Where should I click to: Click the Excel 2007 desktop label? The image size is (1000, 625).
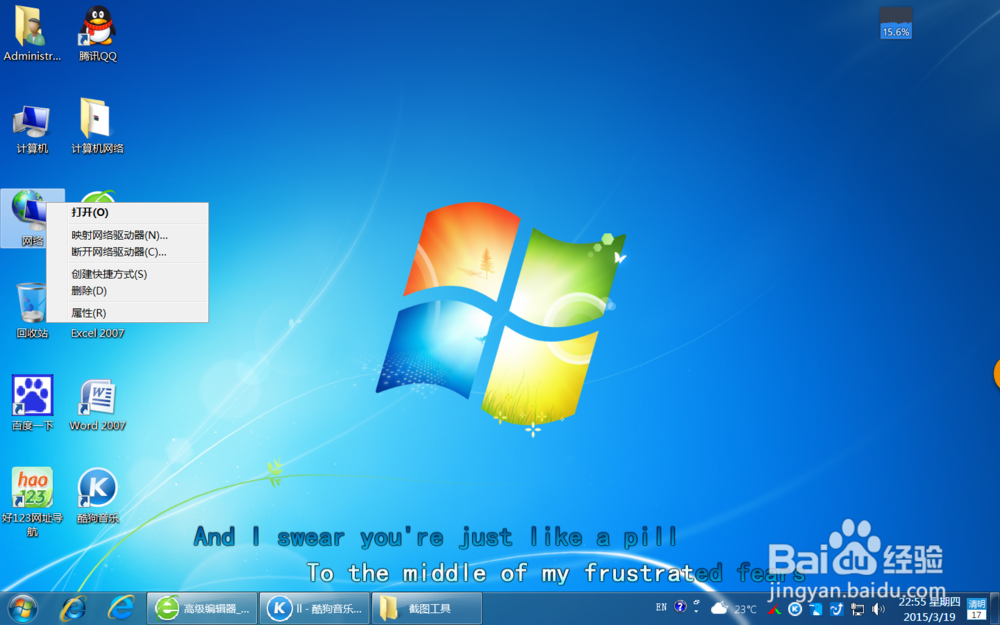point(98,333)
